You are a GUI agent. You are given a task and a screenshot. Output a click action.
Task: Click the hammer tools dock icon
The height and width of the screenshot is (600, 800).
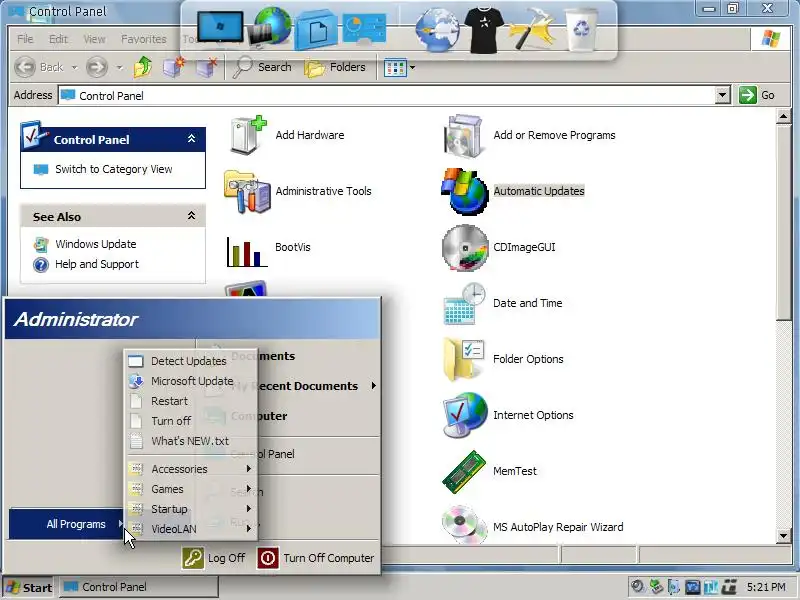coord(532,28)
